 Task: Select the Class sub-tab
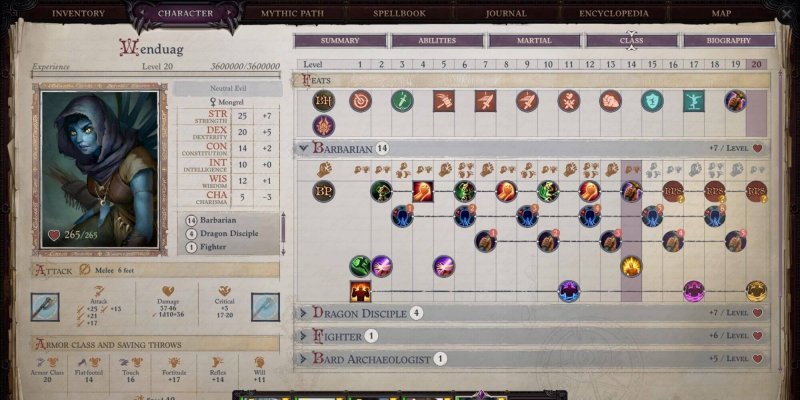[x=632, y=40]
